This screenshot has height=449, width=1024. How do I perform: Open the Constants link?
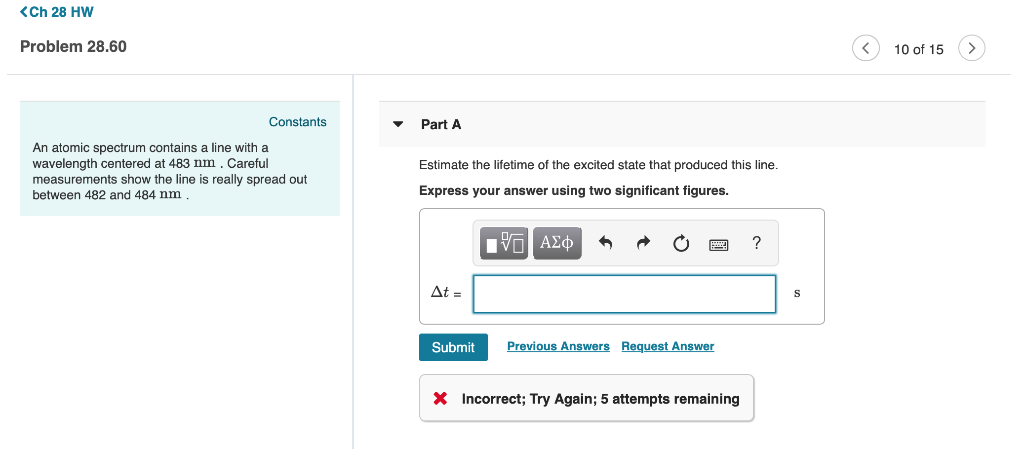297,122
